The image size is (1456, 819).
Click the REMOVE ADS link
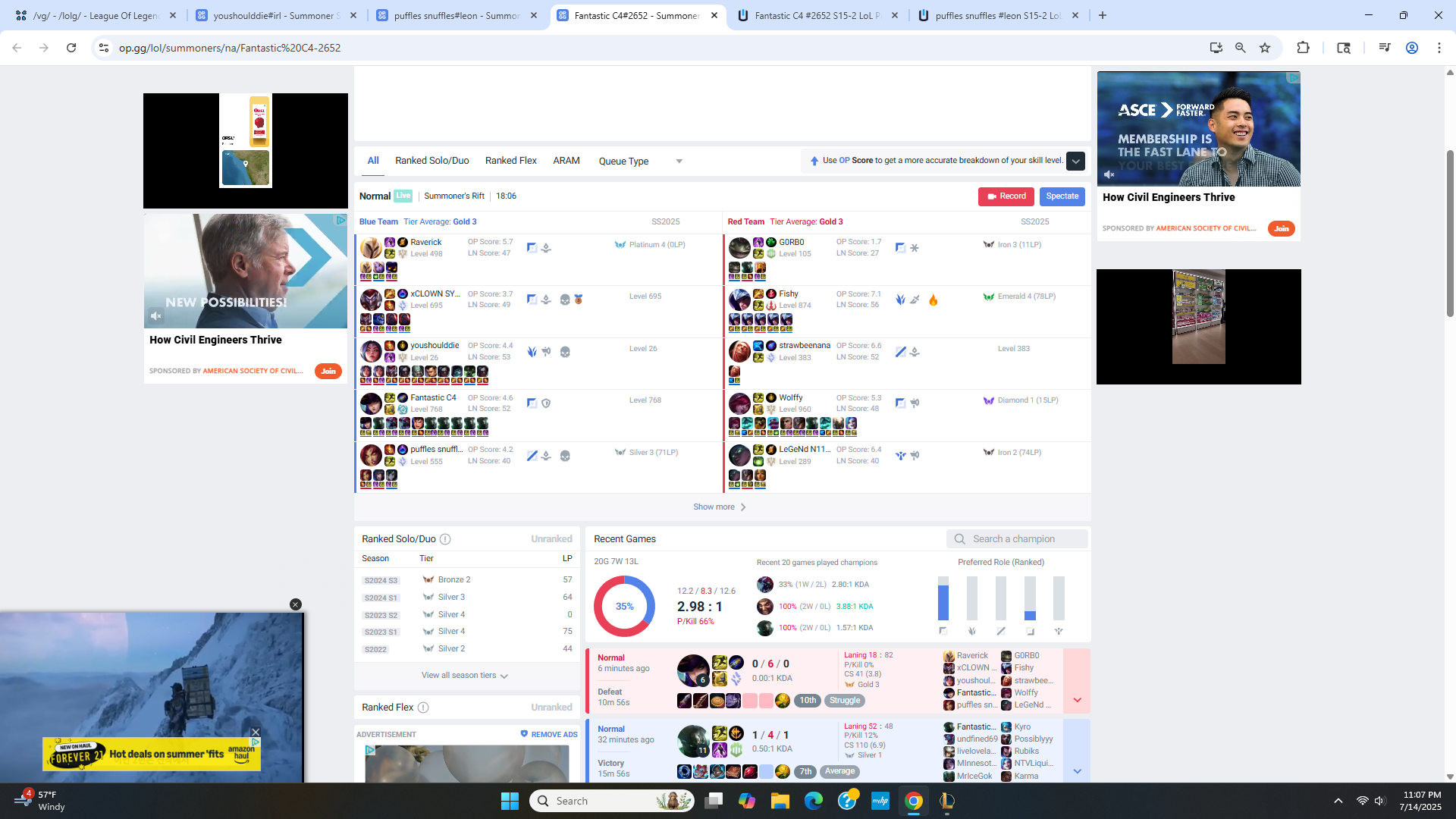coord(549,735)
